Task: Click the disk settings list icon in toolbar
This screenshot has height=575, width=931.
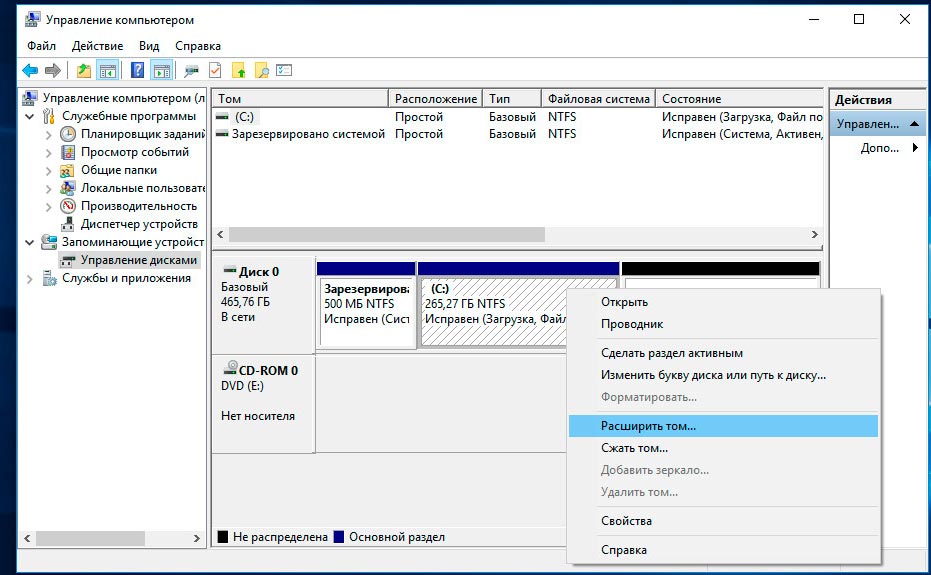Action: (x=284, y=70)
